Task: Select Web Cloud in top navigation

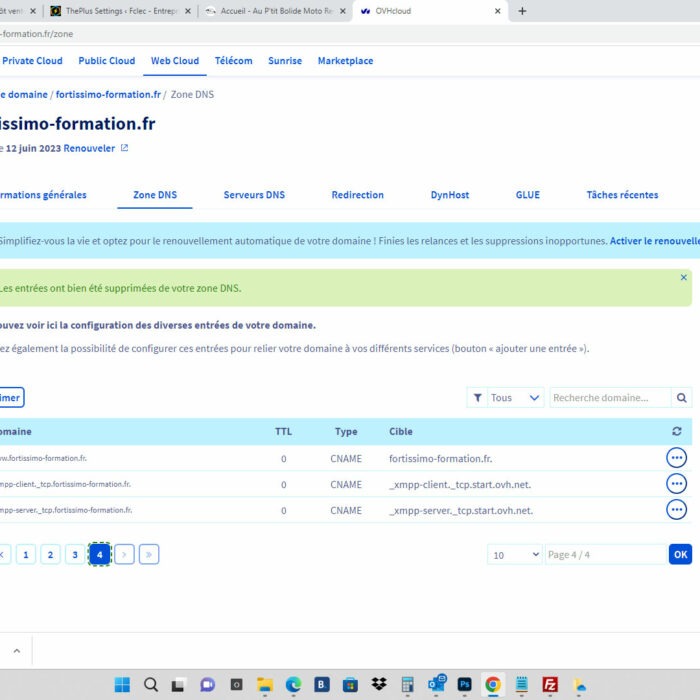Action: [175, 61]
